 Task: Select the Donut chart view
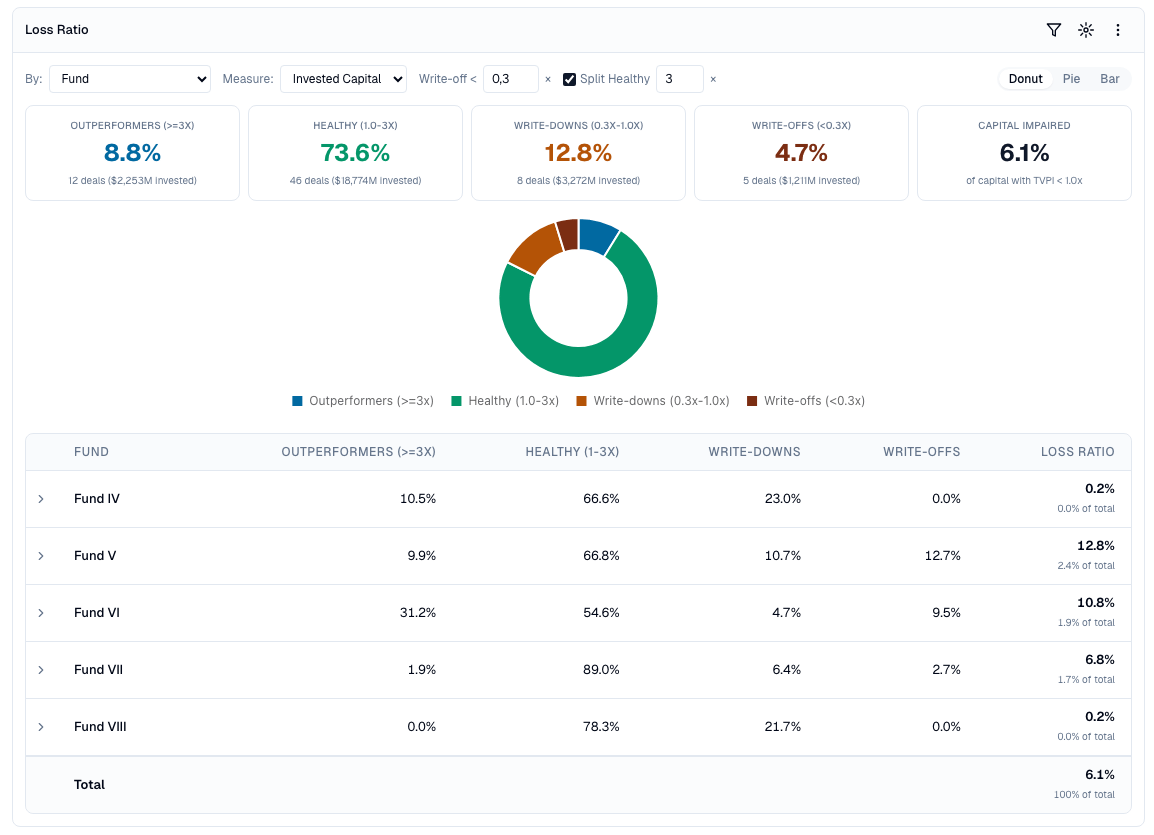[1025, 79]
